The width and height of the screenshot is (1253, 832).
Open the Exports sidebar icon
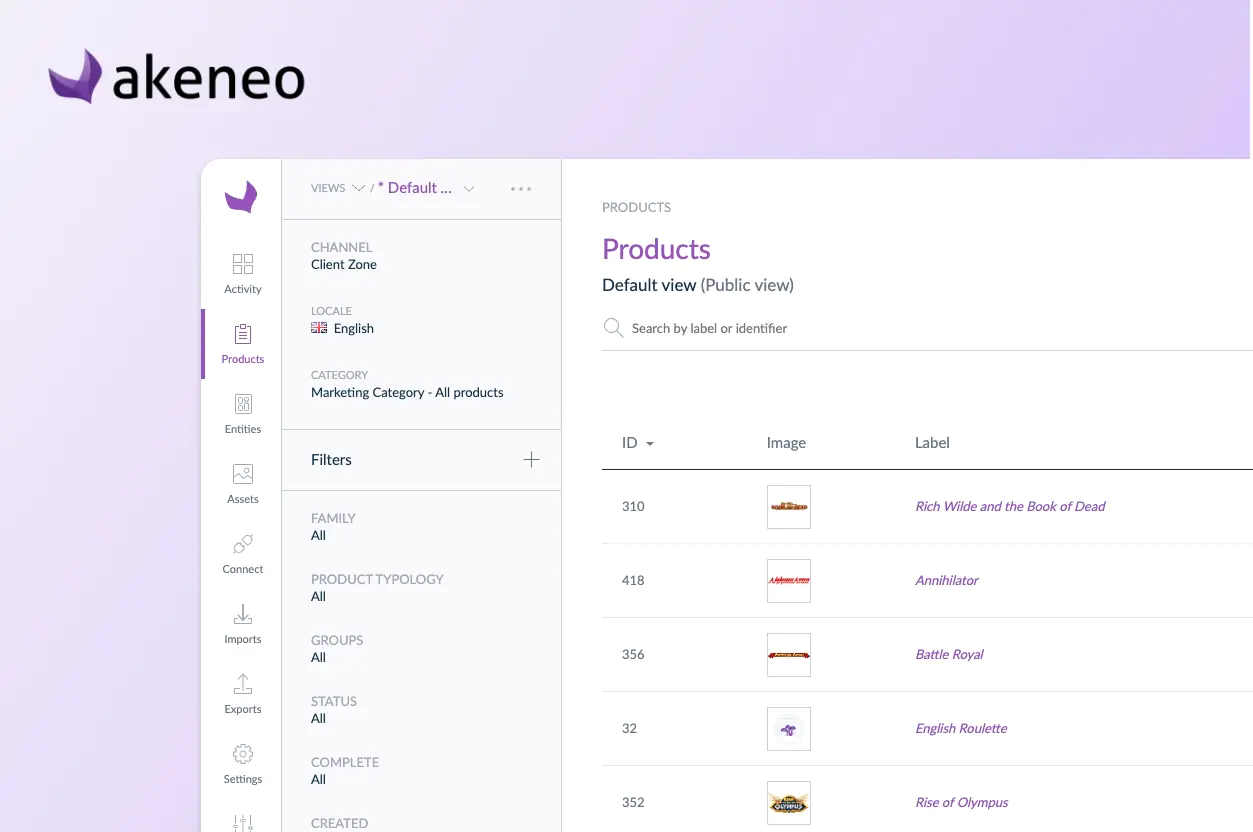(x=243, y=684)
